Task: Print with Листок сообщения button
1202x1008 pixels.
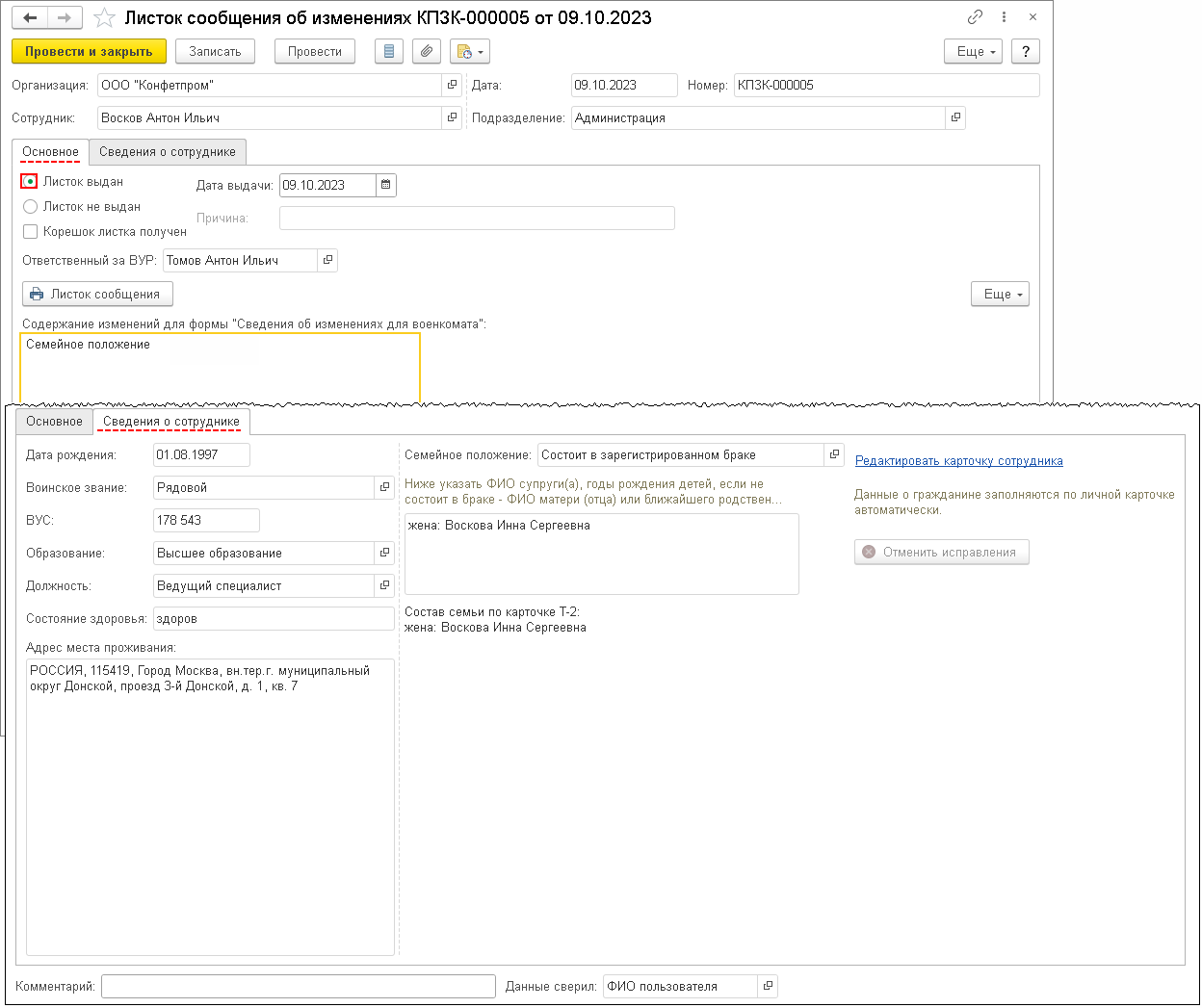Action: [x=97, y=294]
